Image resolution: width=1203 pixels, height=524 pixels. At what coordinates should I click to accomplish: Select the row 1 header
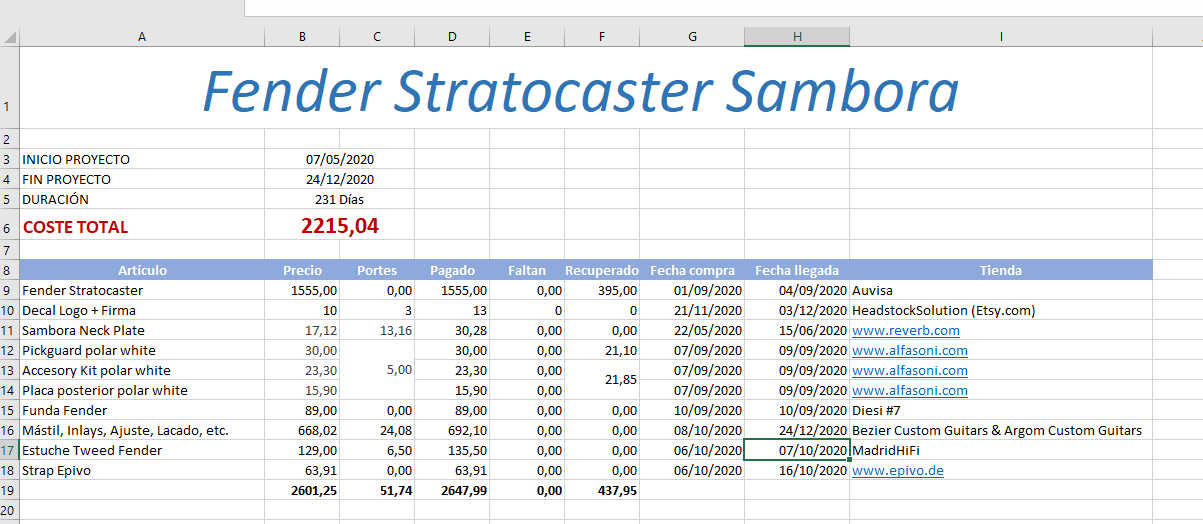pyautogui.click(x=9, y=90)
